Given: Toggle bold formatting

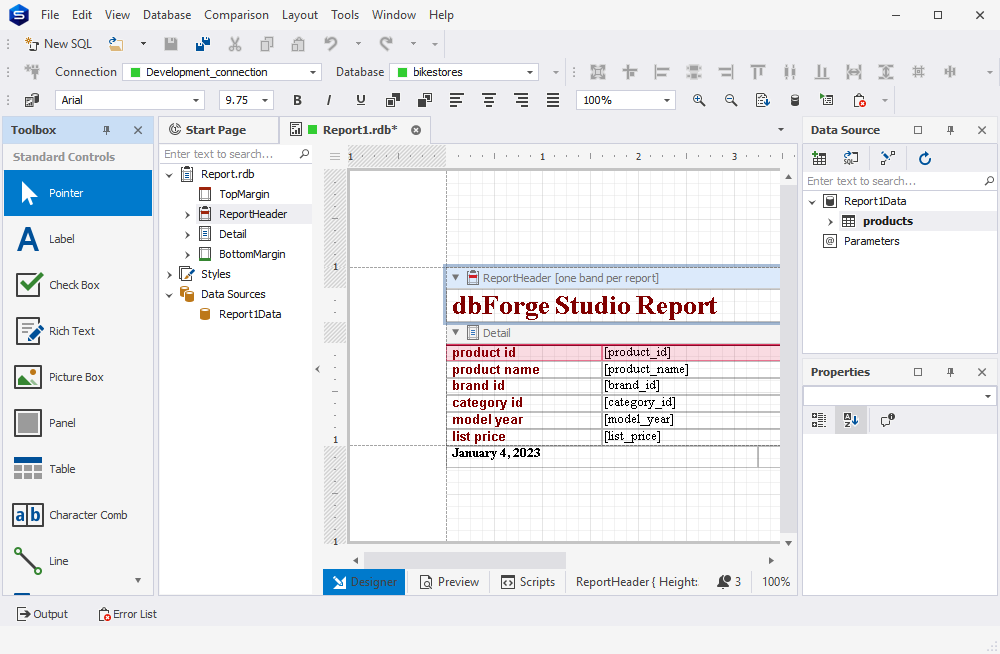Looking at the screenshot, I should click(x=297, y=100).
